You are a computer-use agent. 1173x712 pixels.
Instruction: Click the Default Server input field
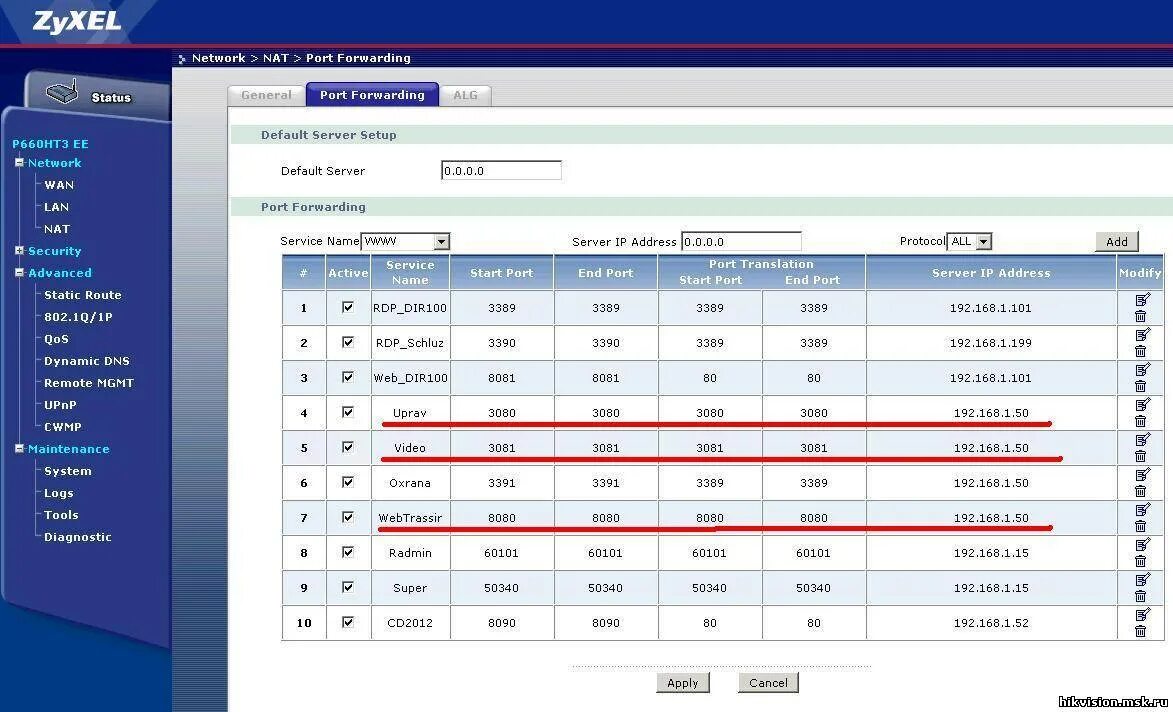[x=501, y=171]
